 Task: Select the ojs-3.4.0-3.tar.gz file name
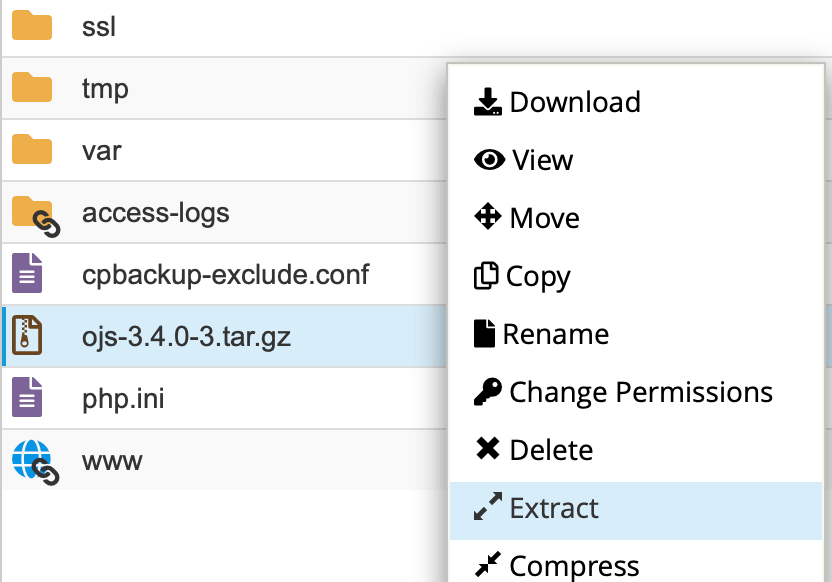click(186, 336)
